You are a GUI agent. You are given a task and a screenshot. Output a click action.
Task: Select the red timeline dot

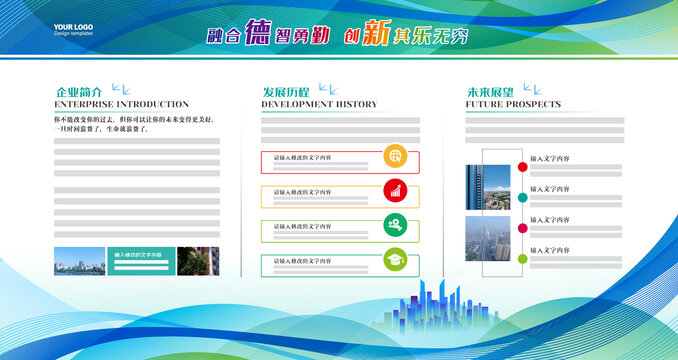(523, 167)
